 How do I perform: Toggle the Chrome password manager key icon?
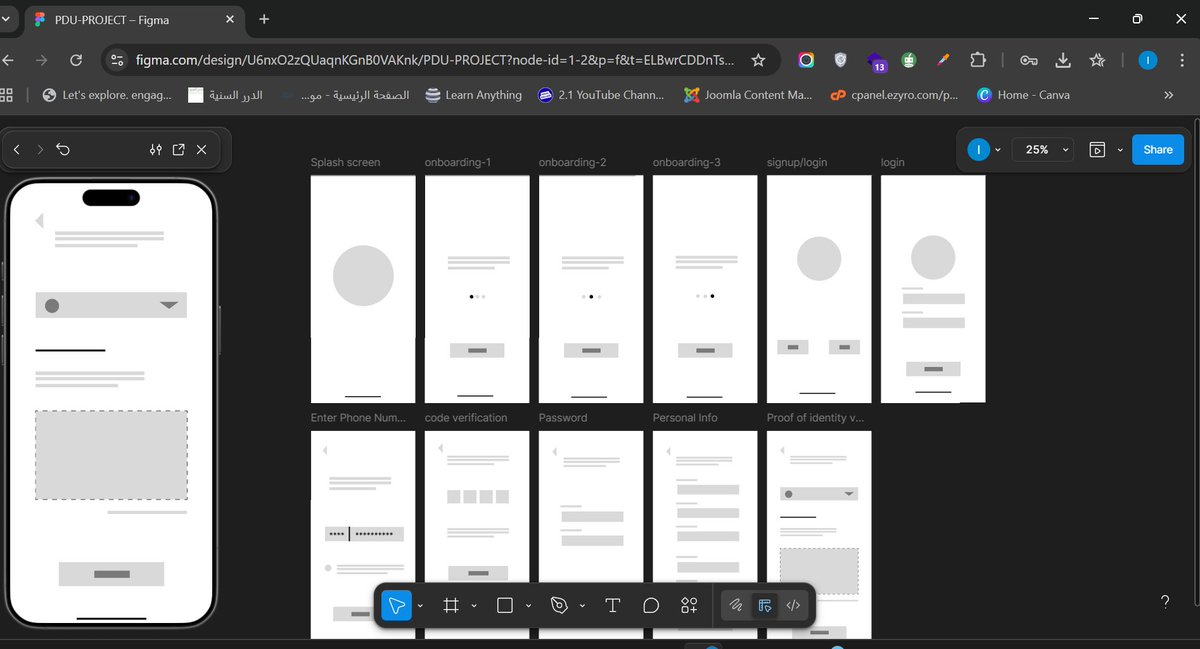pos(1029,60)
